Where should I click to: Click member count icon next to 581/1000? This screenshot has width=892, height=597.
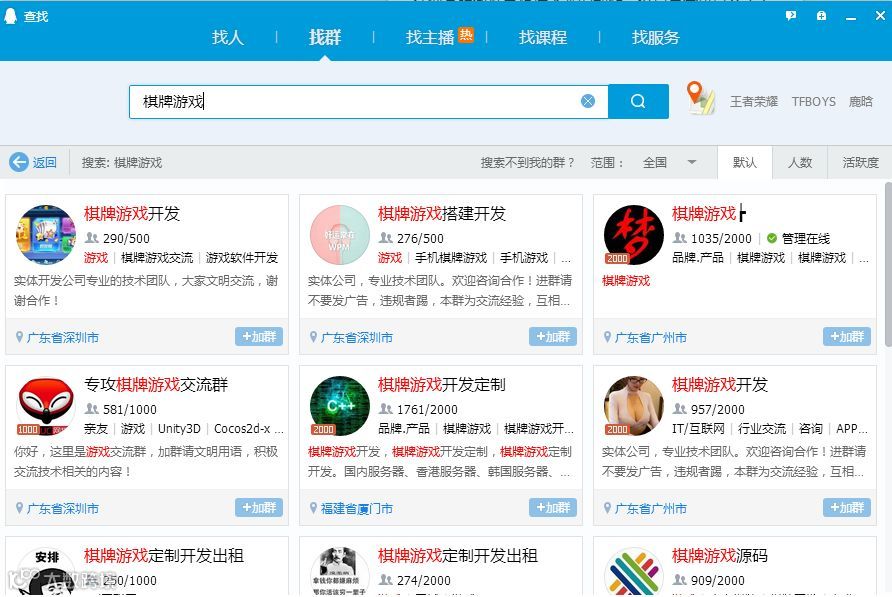point(92,409)
